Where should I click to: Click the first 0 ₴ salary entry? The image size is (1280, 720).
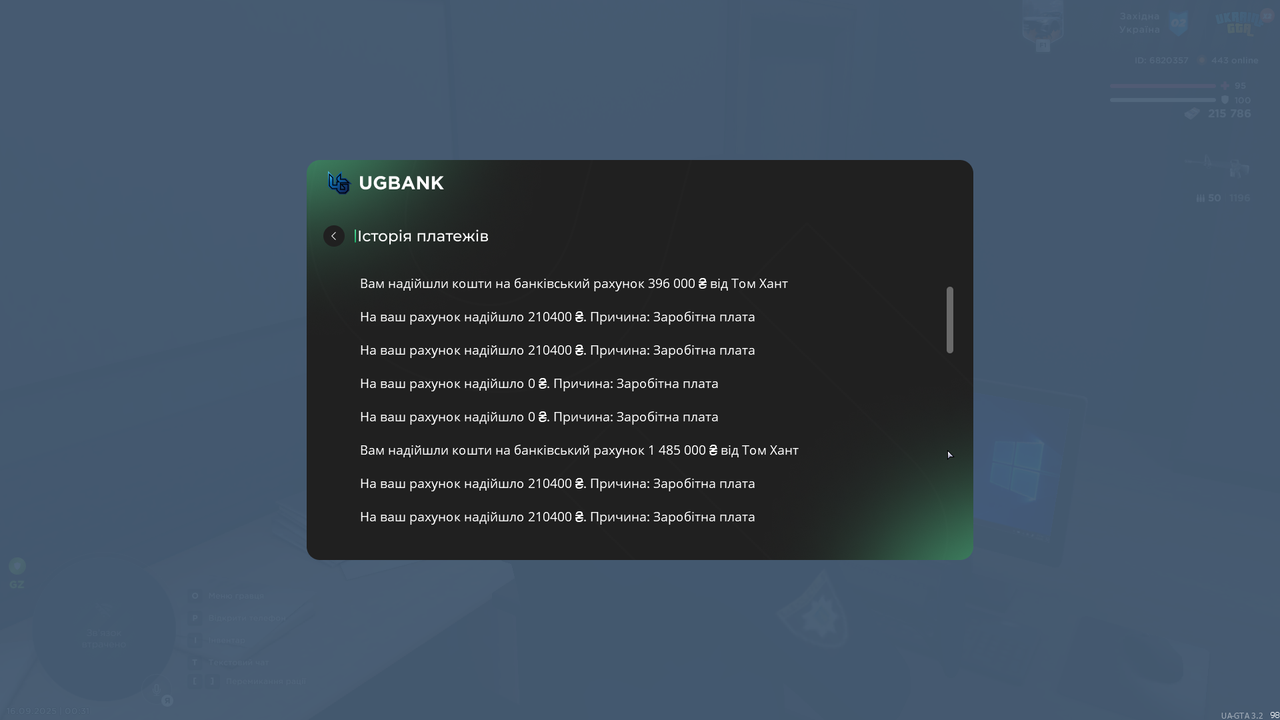click(x=539, y=383)
